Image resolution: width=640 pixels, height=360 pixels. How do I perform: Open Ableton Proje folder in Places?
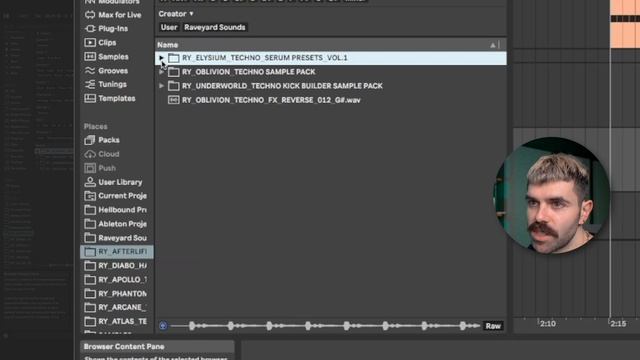(x=116, y=224)
